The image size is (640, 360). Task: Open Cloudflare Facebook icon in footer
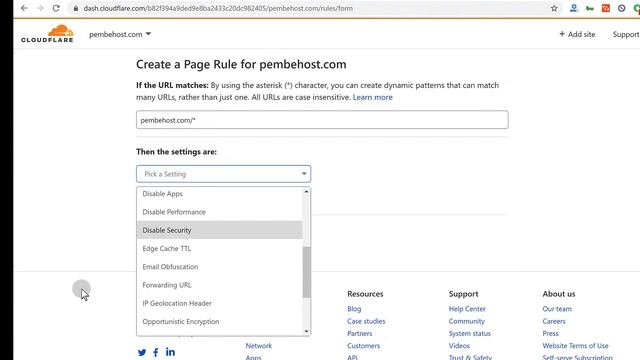click(156, 352)
